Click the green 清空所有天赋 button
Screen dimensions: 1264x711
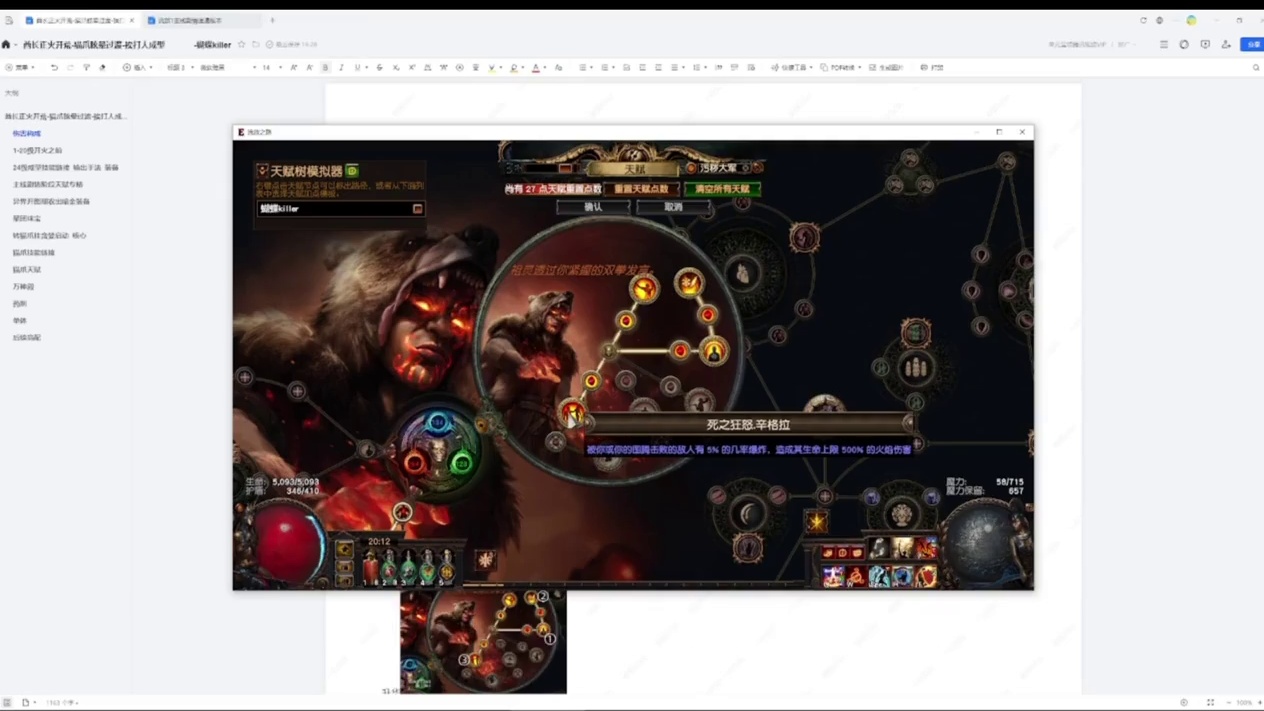722,189
